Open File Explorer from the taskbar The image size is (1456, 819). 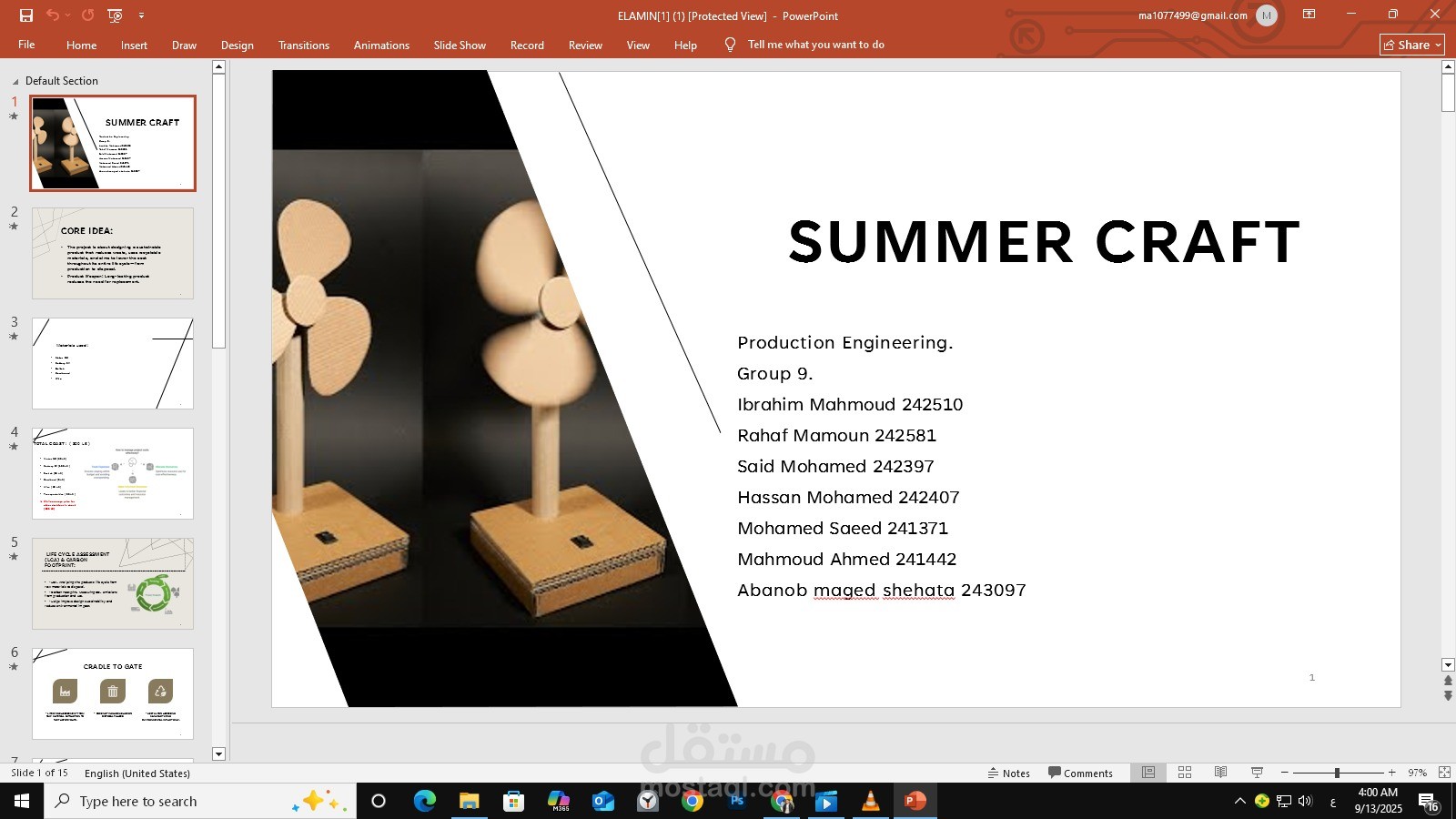pos(469,801)
